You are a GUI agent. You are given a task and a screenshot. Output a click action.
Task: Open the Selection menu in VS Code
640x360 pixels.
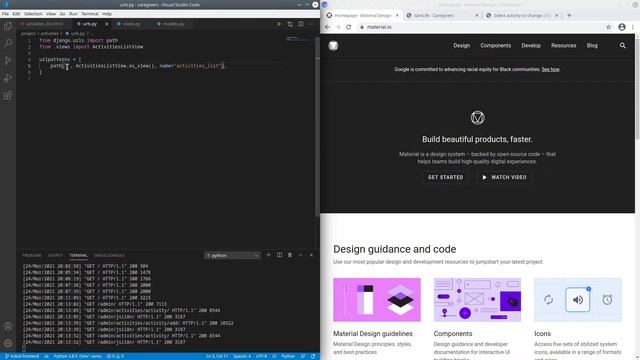point(33,13)
